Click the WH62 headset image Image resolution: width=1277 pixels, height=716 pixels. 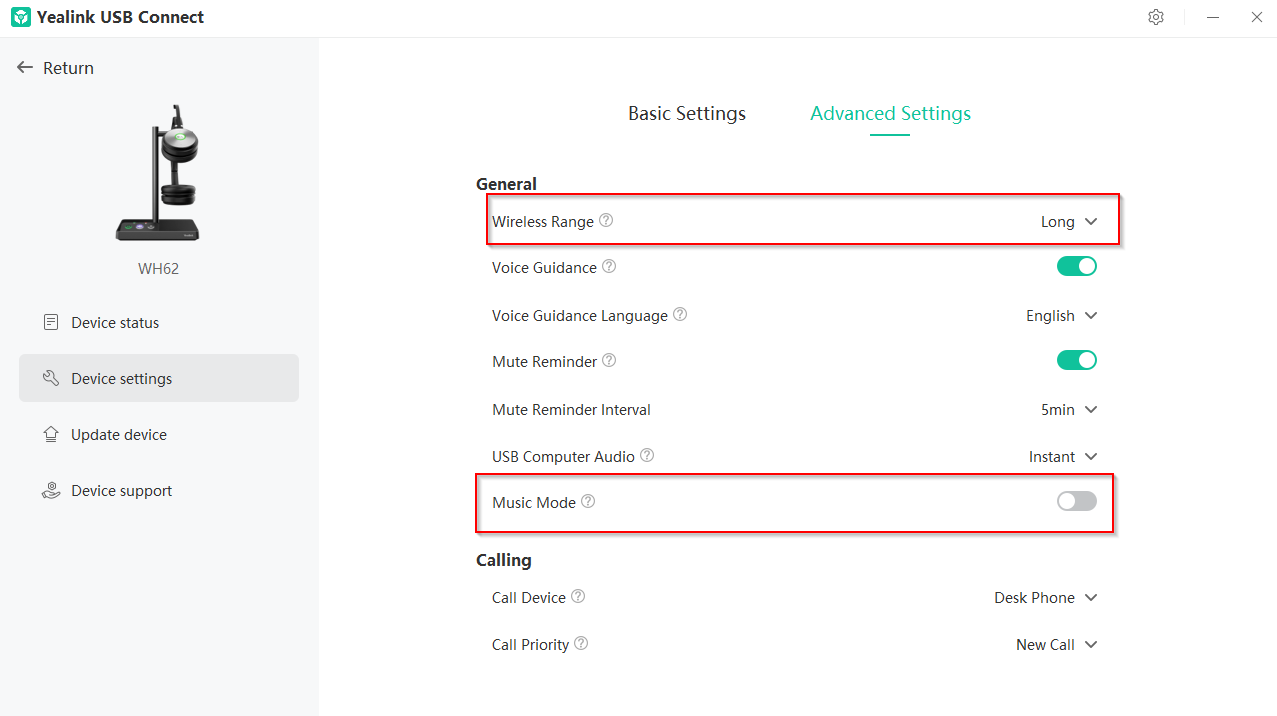[x=158, y=173]
